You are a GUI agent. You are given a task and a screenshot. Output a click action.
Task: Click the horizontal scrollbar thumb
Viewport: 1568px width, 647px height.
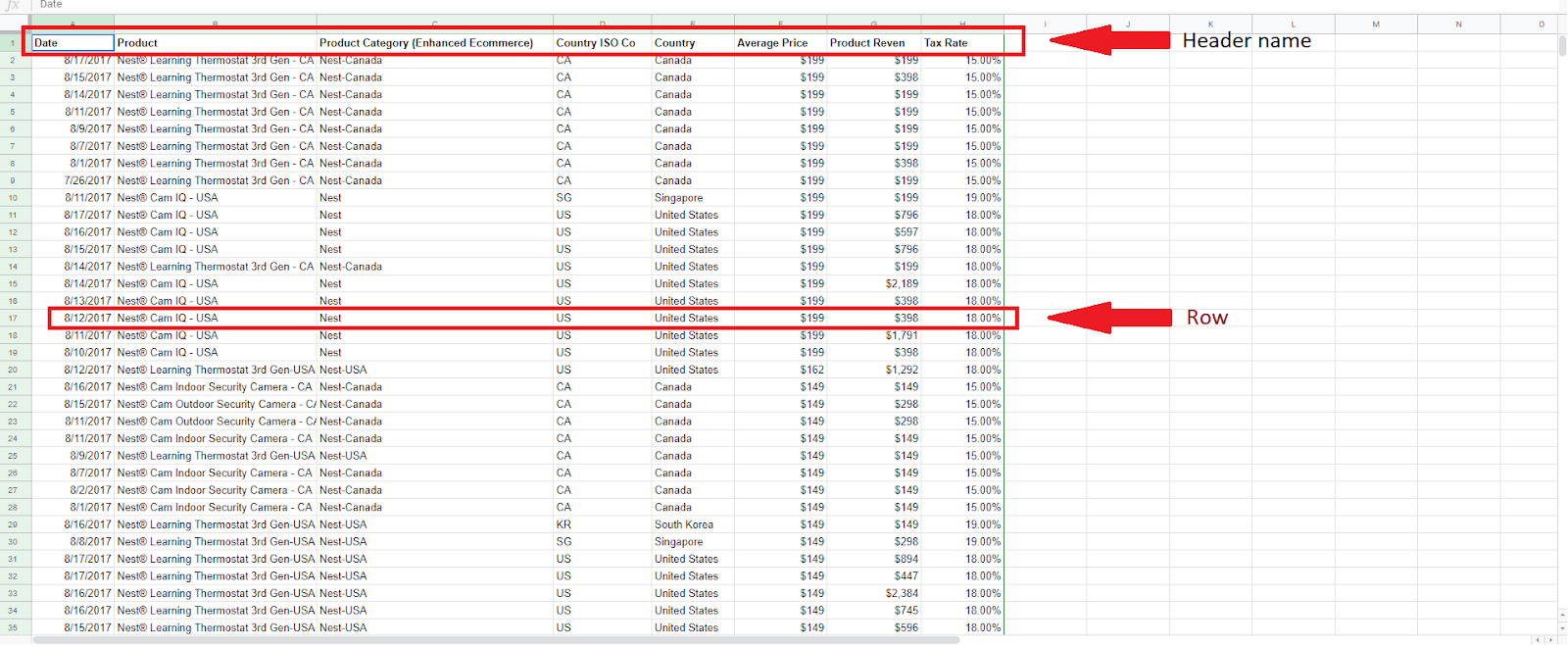click(x=496, y=640)
